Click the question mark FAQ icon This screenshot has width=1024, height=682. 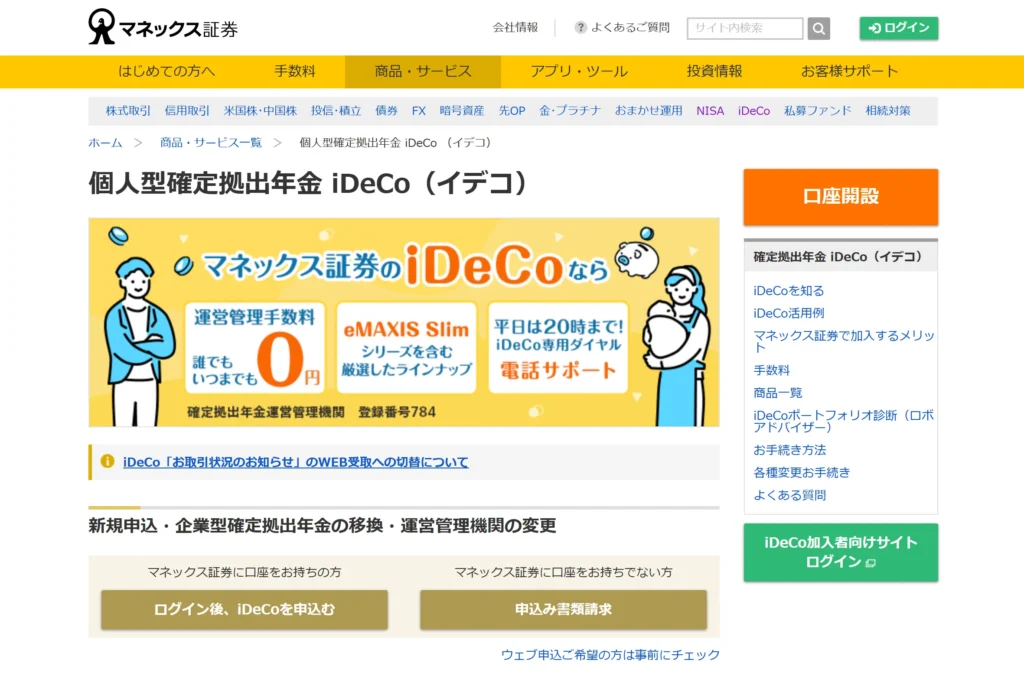pos(581,28)
